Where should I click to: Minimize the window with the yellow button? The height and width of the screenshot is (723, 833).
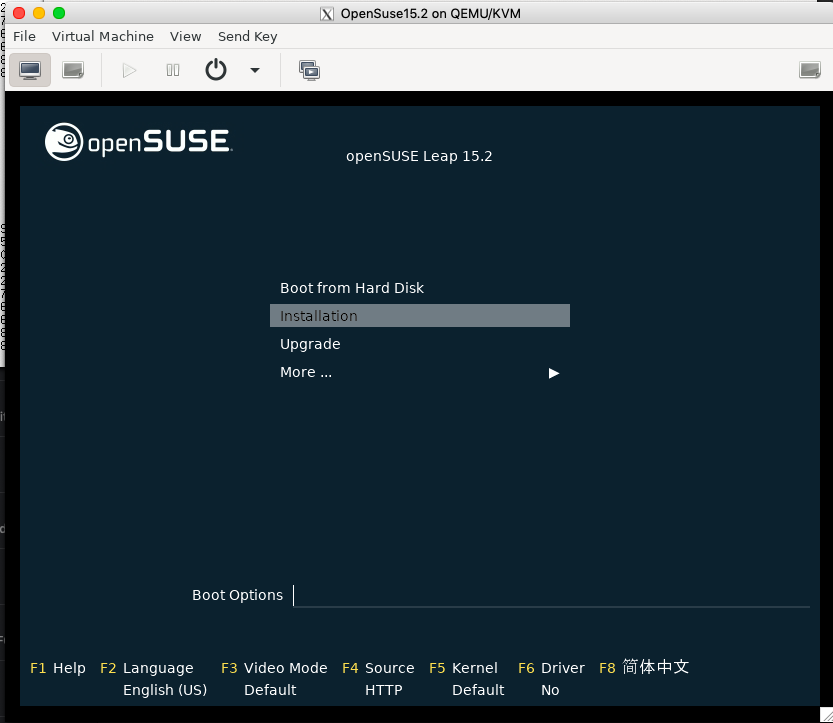[39, 13]
